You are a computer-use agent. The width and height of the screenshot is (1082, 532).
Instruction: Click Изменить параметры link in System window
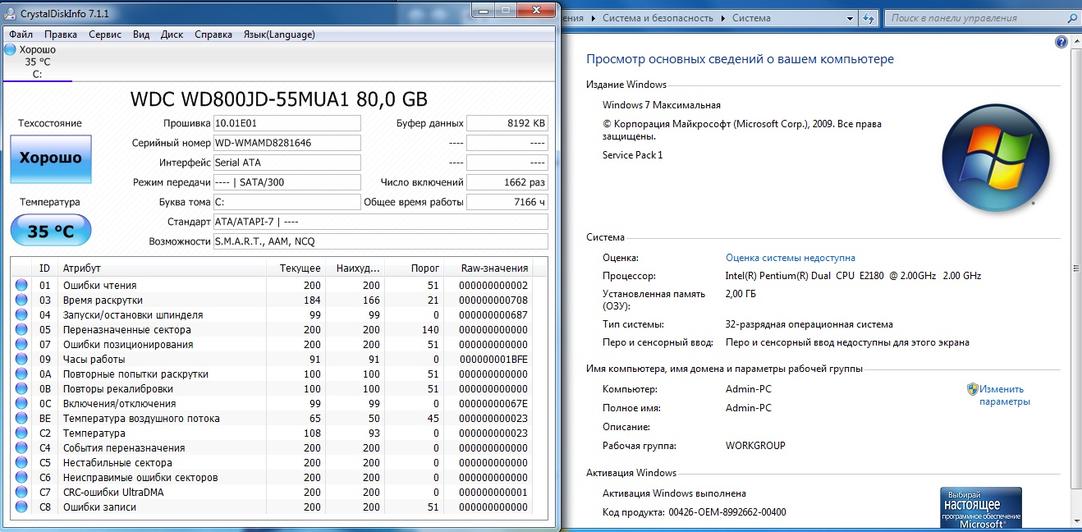point(1004,395)
